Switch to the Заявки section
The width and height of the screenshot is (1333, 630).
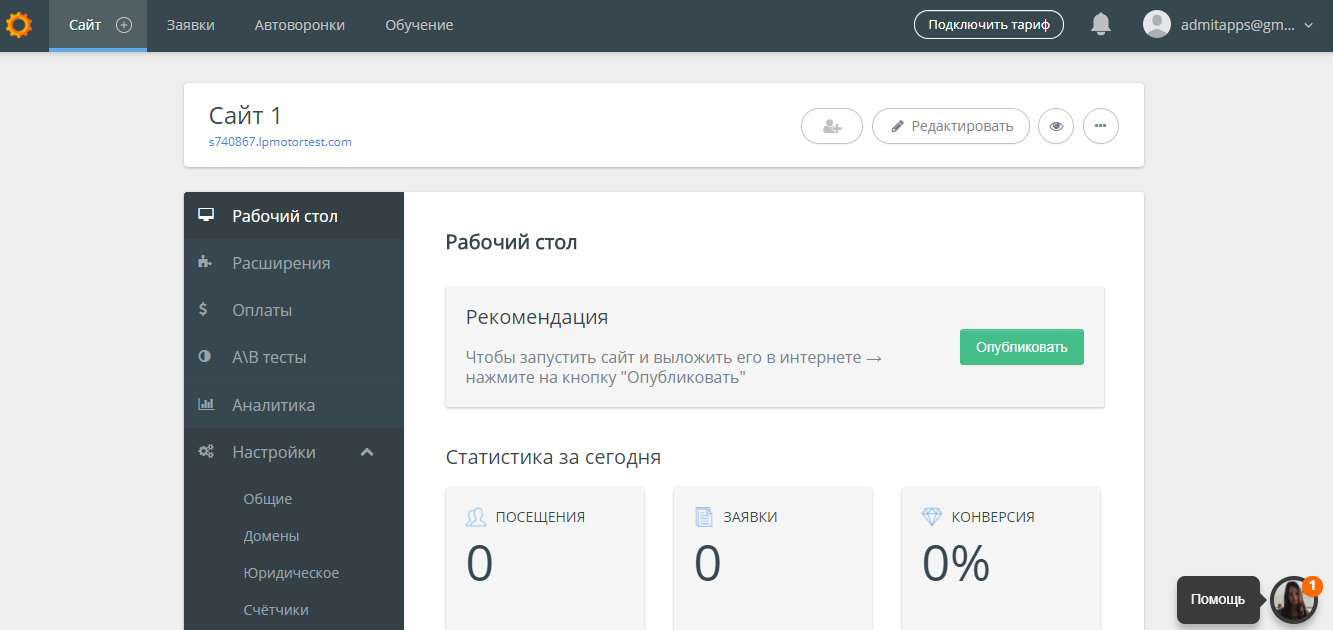tap(190, 25)
